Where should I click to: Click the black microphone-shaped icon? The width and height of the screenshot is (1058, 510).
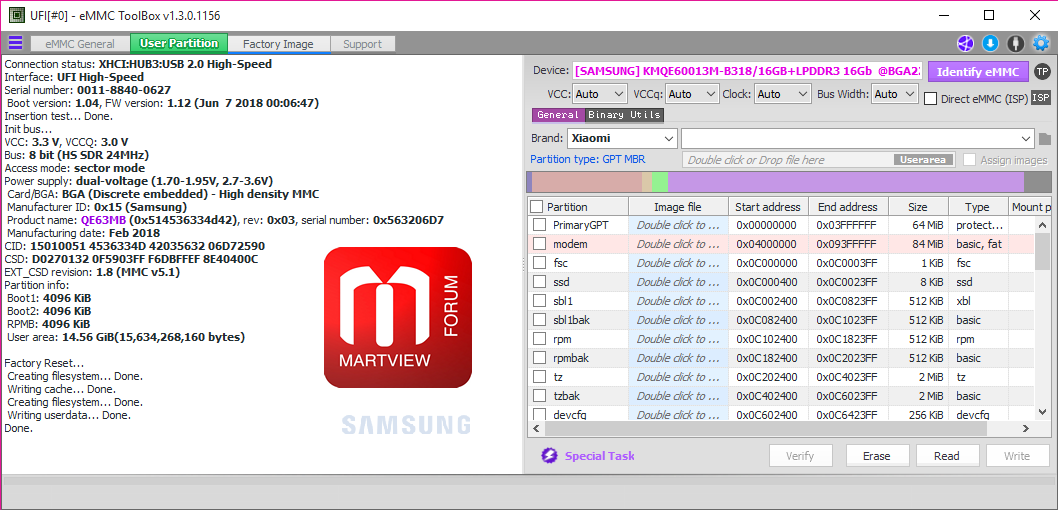[x=1015, y=44]
